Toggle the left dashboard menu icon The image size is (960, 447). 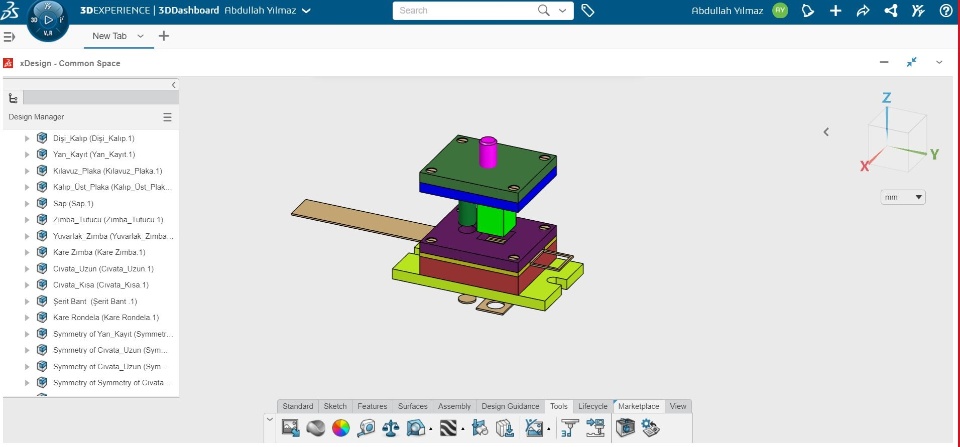(x=9, y=37)
